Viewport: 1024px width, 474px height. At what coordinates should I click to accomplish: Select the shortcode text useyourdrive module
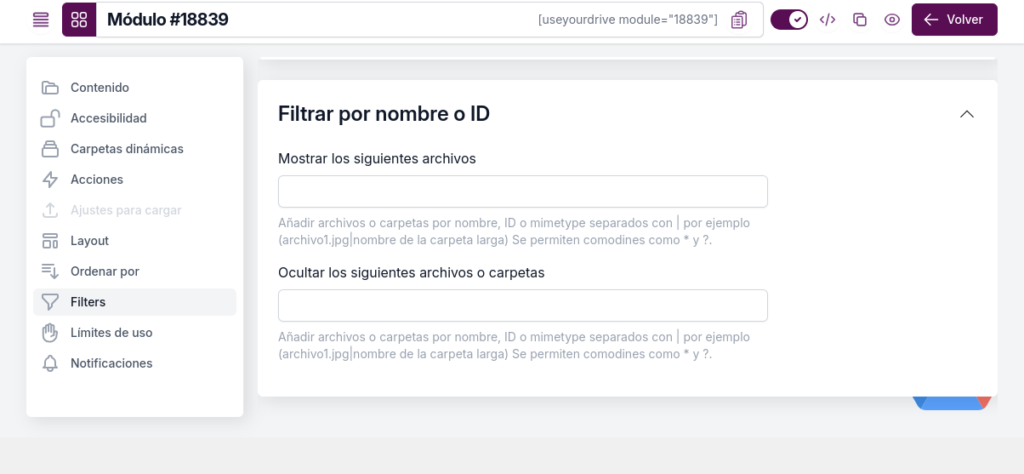coord(628,20)
